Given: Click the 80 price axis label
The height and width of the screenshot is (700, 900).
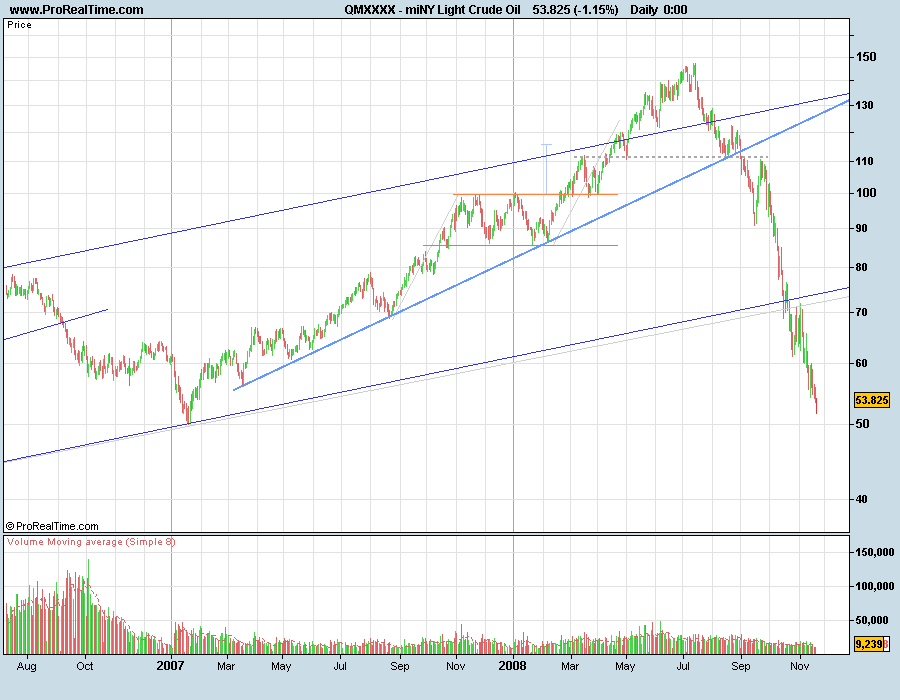Looking at the screenshot, I should point(862,267).
